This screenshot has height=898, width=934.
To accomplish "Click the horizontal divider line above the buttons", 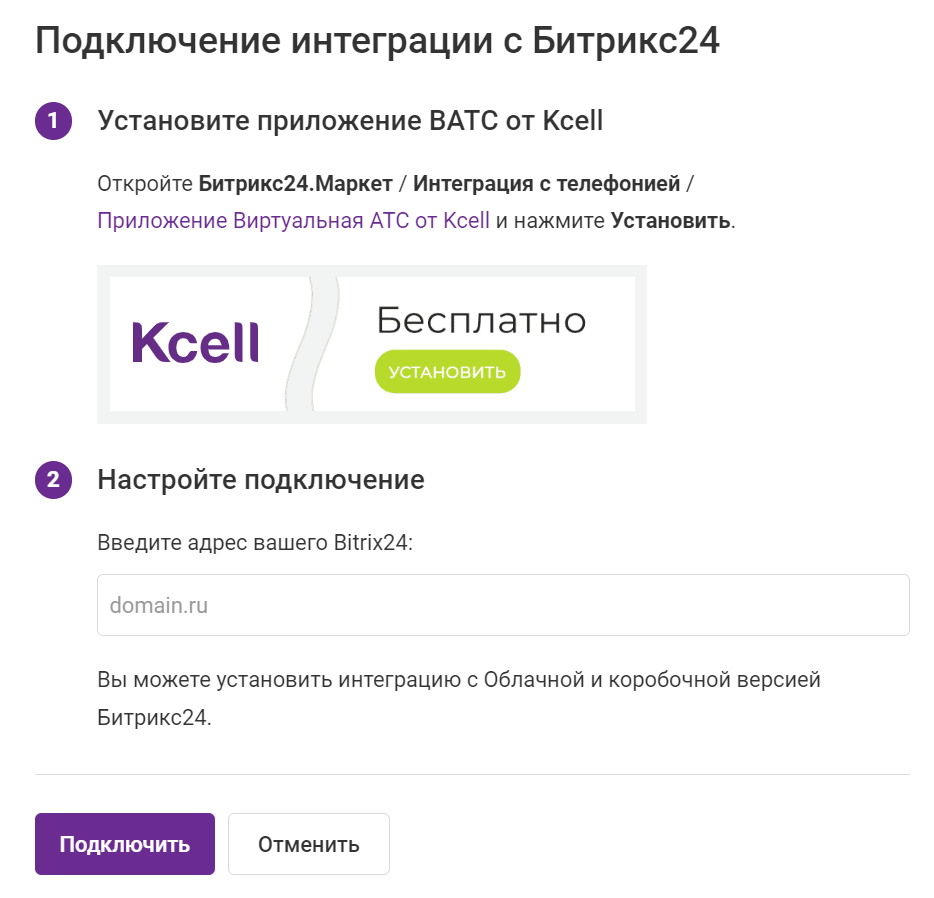I will tap(472, 774).
